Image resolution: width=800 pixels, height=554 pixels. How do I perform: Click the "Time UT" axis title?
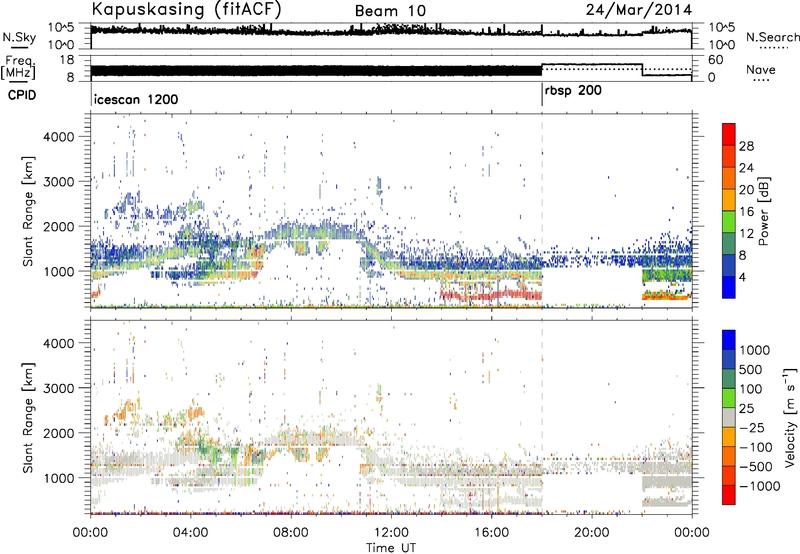click(x=391, y=547)
